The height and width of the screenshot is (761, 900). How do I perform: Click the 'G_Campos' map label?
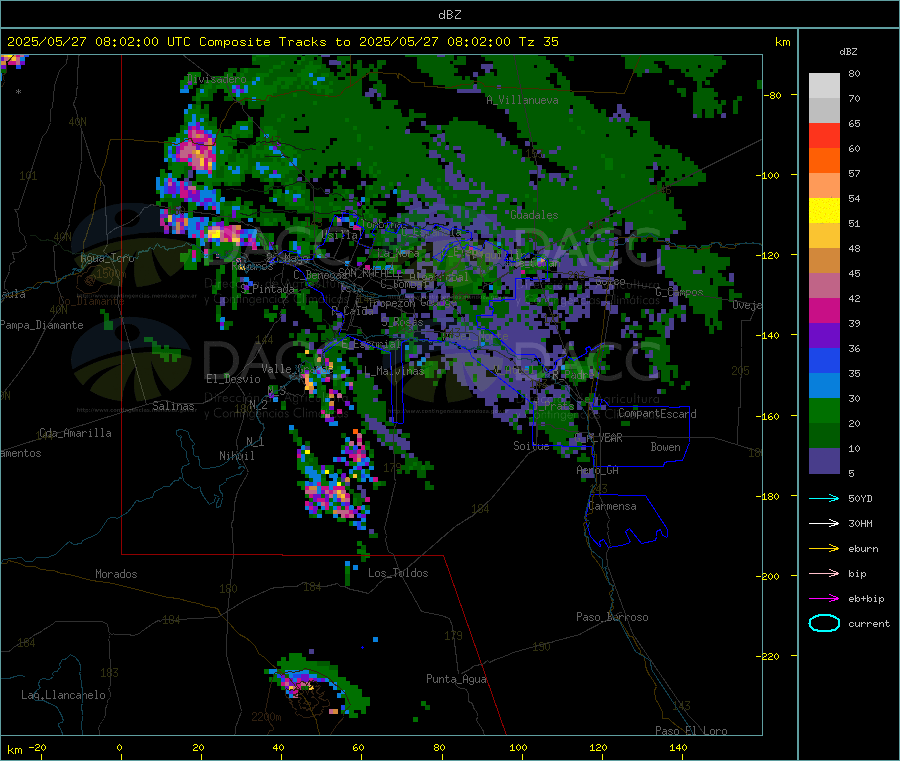tap(679, 292)
